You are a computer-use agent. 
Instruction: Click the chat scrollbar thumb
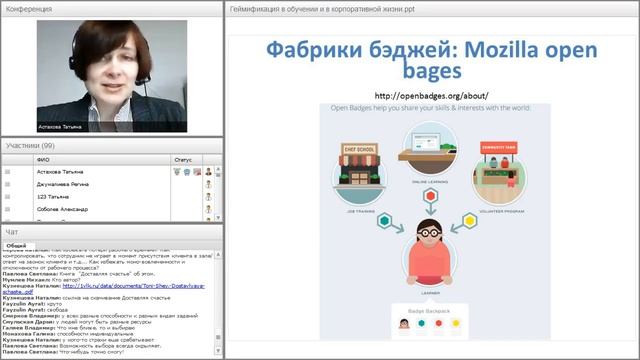218,337
